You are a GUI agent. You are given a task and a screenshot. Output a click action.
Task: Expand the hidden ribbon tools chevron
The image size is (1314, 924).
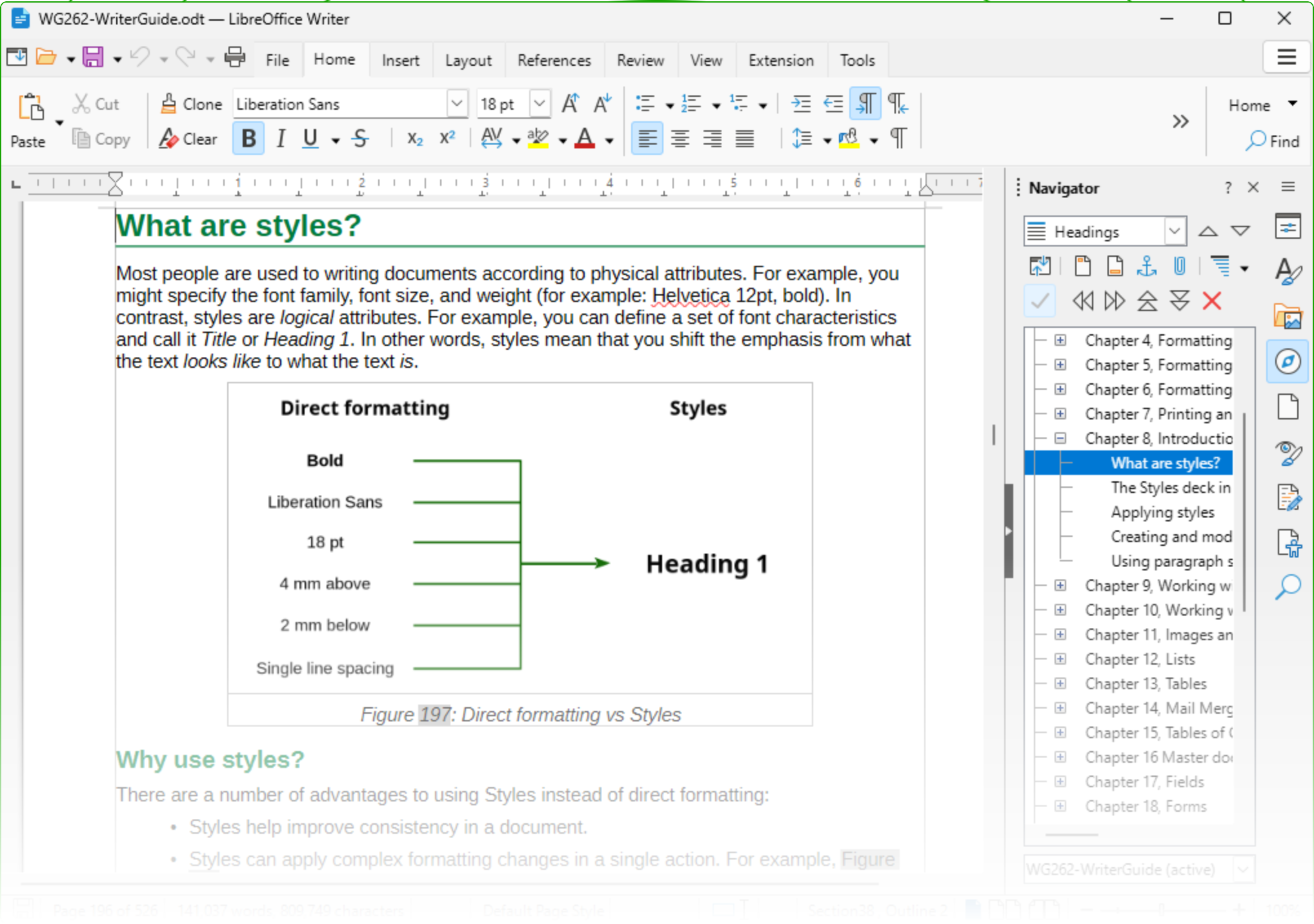(1180, 121)
